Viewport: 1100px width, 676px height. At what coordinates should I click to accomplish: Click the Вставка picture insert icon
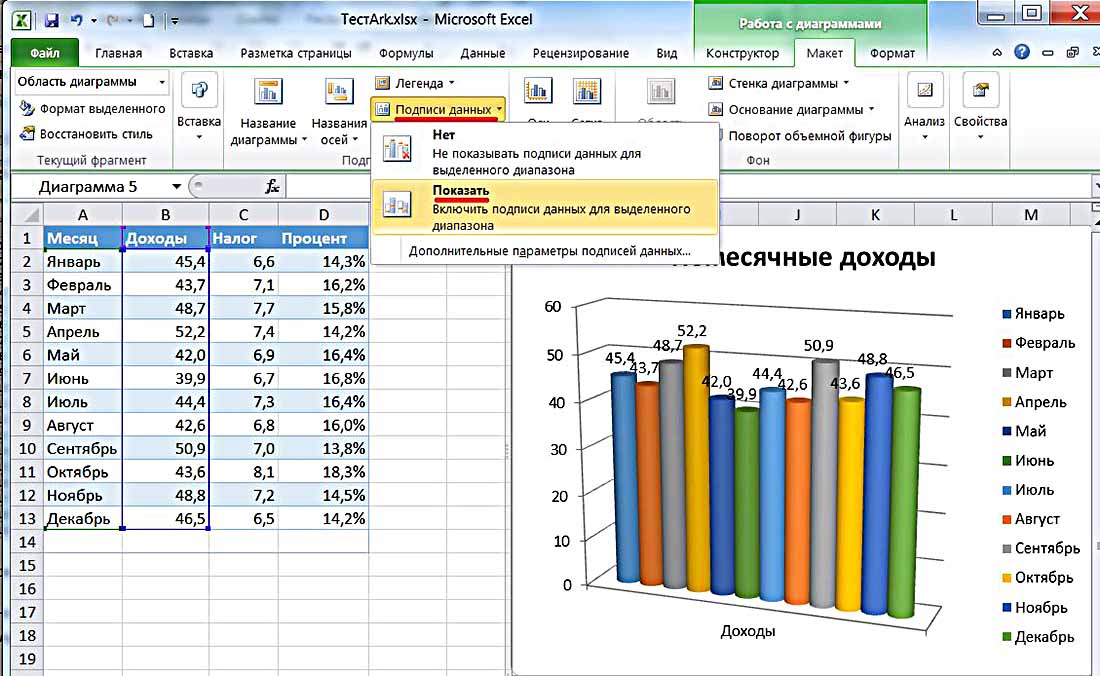coord(199,90)
